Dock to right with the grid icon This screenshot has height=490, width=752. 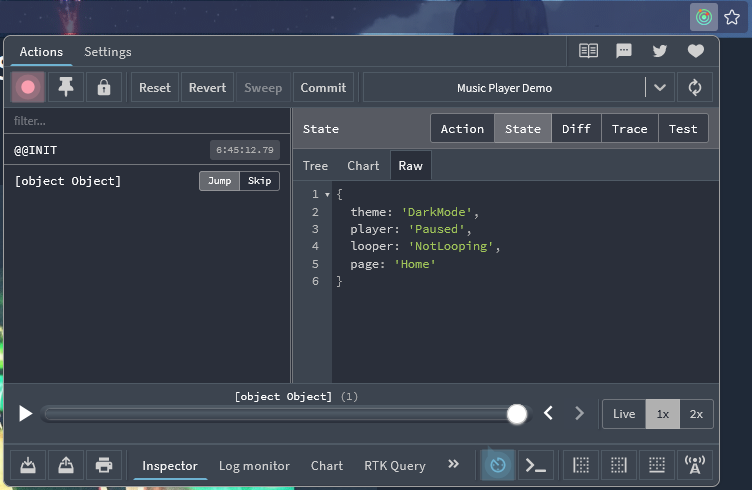[619, 465]
